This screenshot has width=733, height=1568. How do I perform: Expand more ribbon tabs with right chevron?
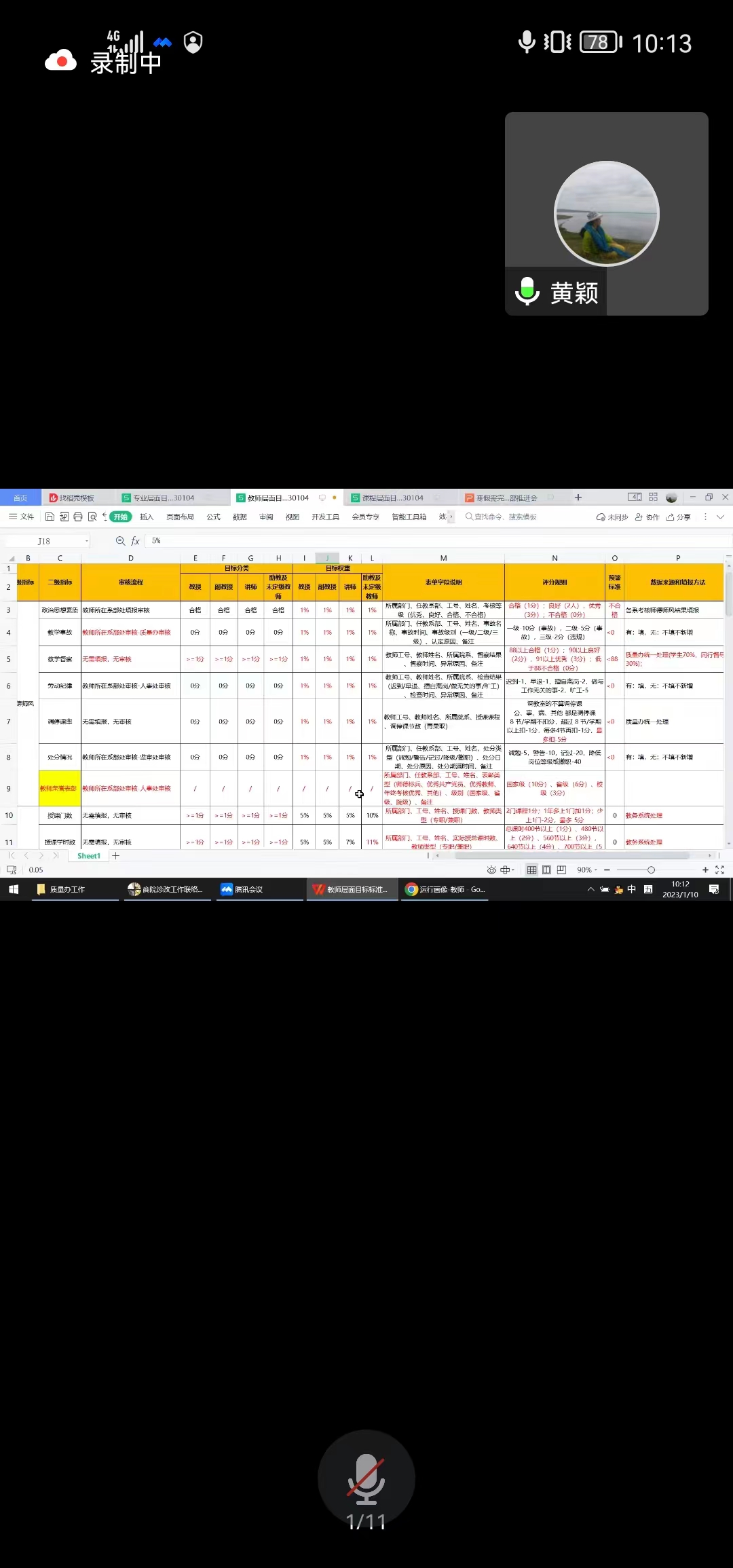pyautogui.click(x=451, y=517)
